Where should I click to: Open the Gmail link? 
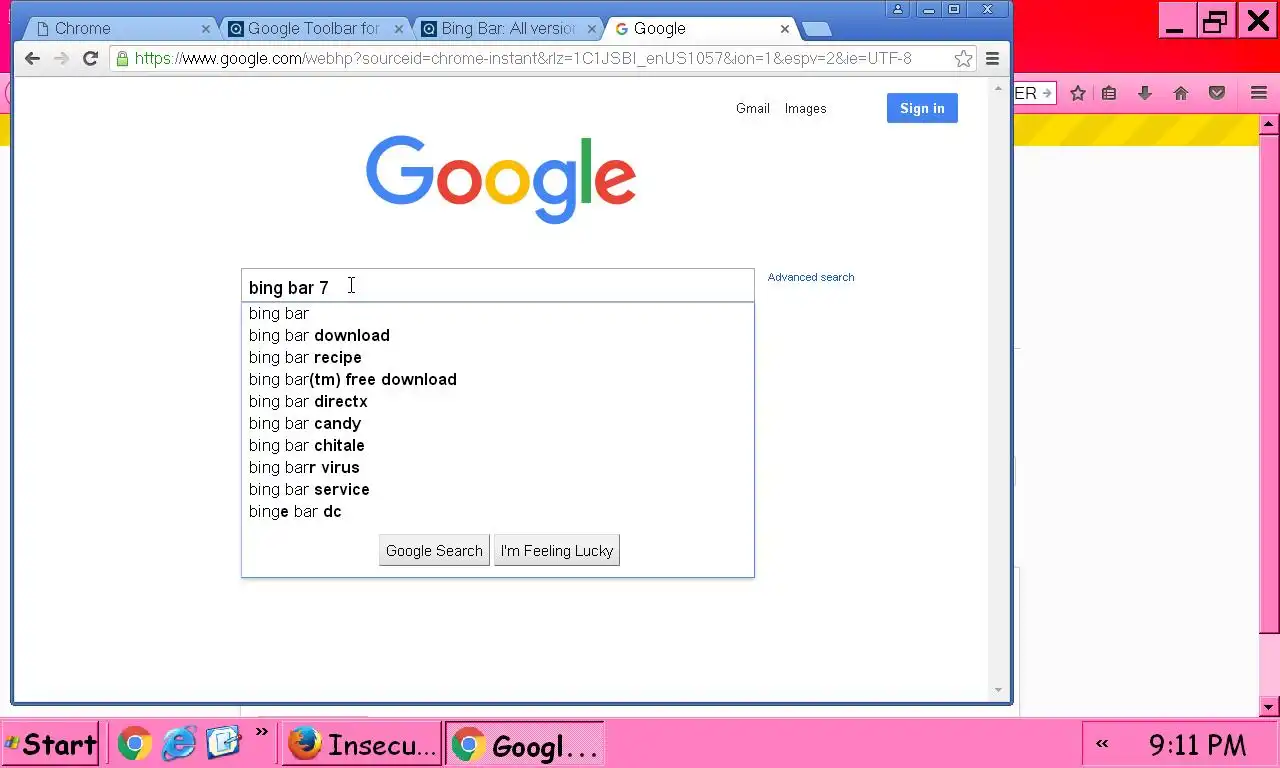[753, 108]
